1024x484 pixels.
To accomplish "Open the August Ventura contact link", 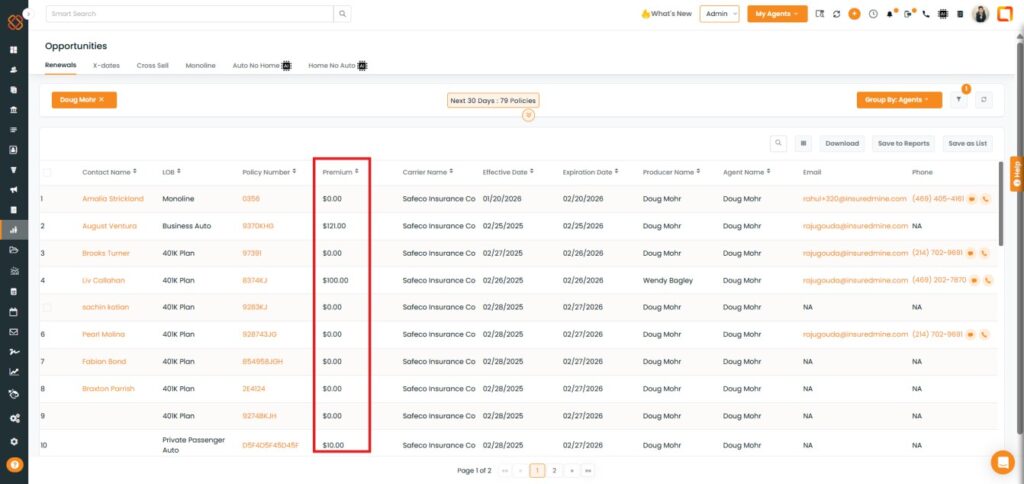I will click(108, 226).
